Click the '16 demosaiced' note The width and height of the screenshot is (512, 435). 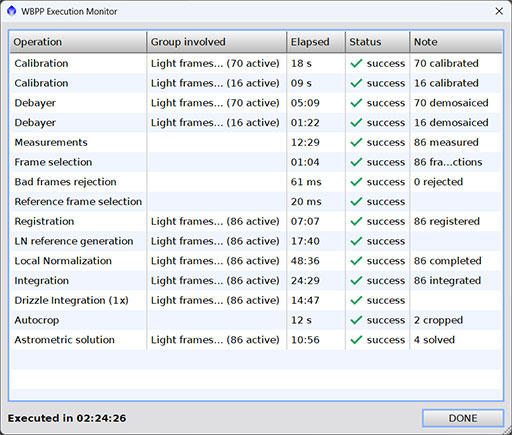451,122
